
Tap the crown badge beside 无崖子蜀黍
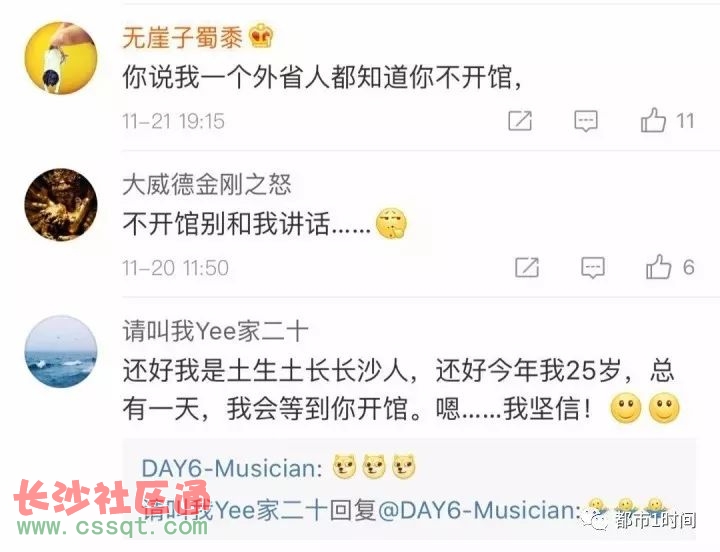tap(261, 36)
